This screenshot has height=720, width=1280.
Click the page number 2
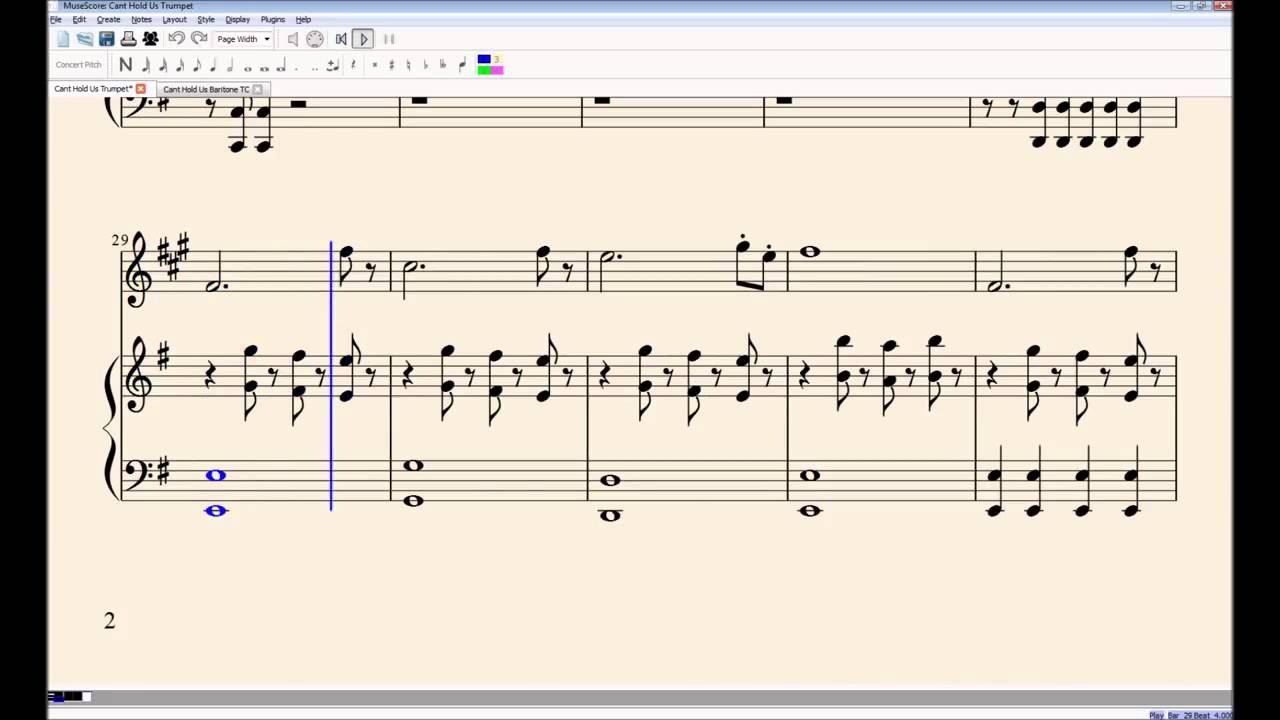[x=110, y=621]
